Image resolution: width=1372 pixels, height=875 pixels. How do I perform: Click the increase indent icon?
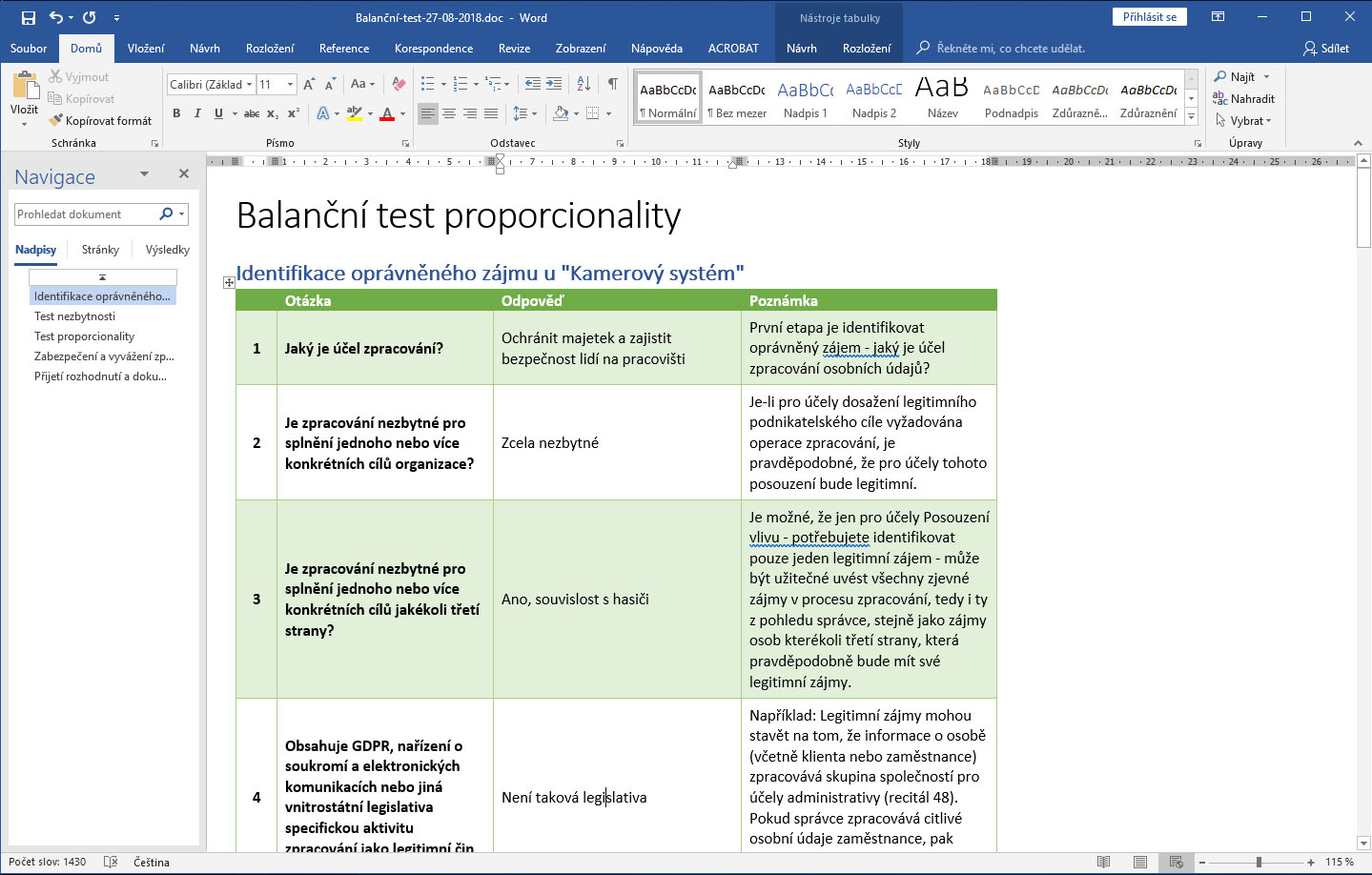pyautogui.click(x=554, y=84)
